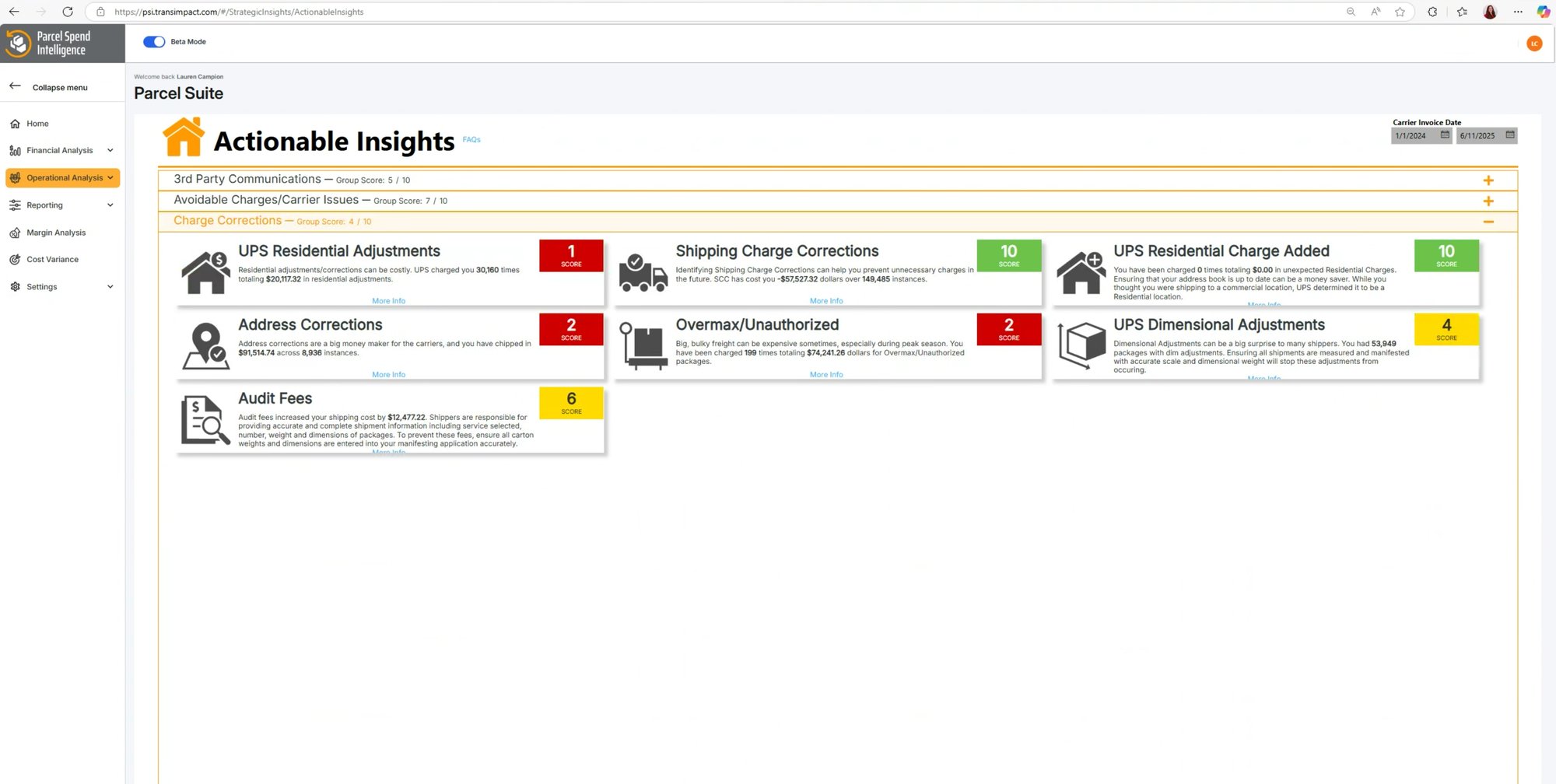Open the browser extensions icon
Viewport: 1556px width, 784px height.
[1432, 12]
